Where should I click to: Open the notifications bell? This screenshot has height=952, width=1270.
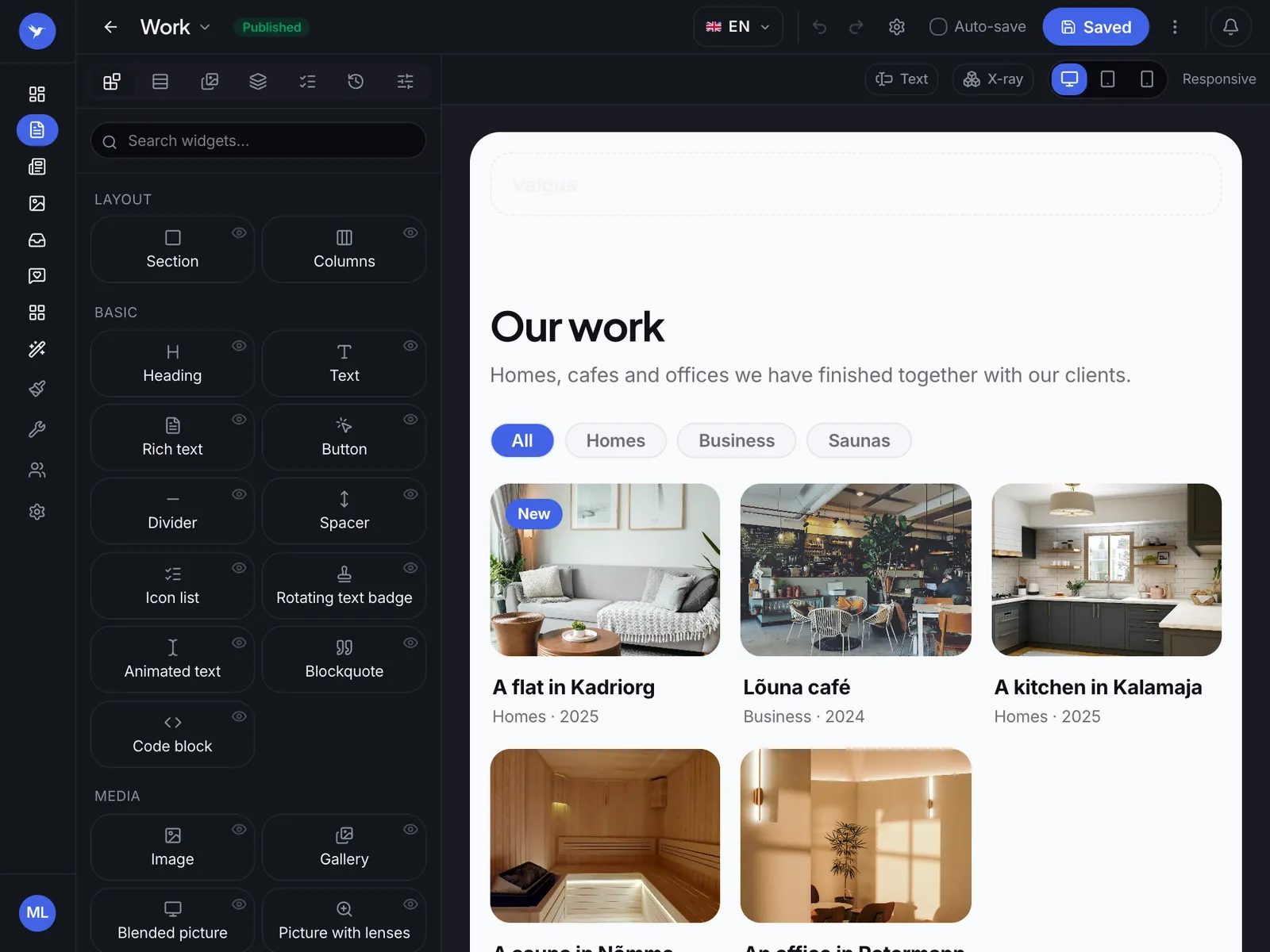coord(1230,27)
